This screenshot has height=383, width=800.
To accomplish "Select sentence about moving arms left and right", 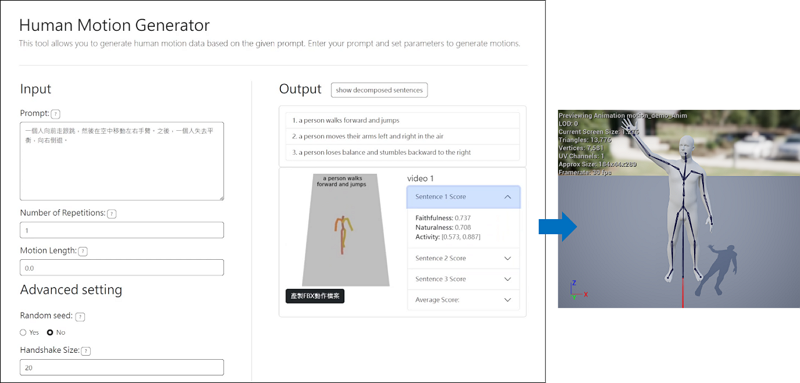I will pos(403,136).
